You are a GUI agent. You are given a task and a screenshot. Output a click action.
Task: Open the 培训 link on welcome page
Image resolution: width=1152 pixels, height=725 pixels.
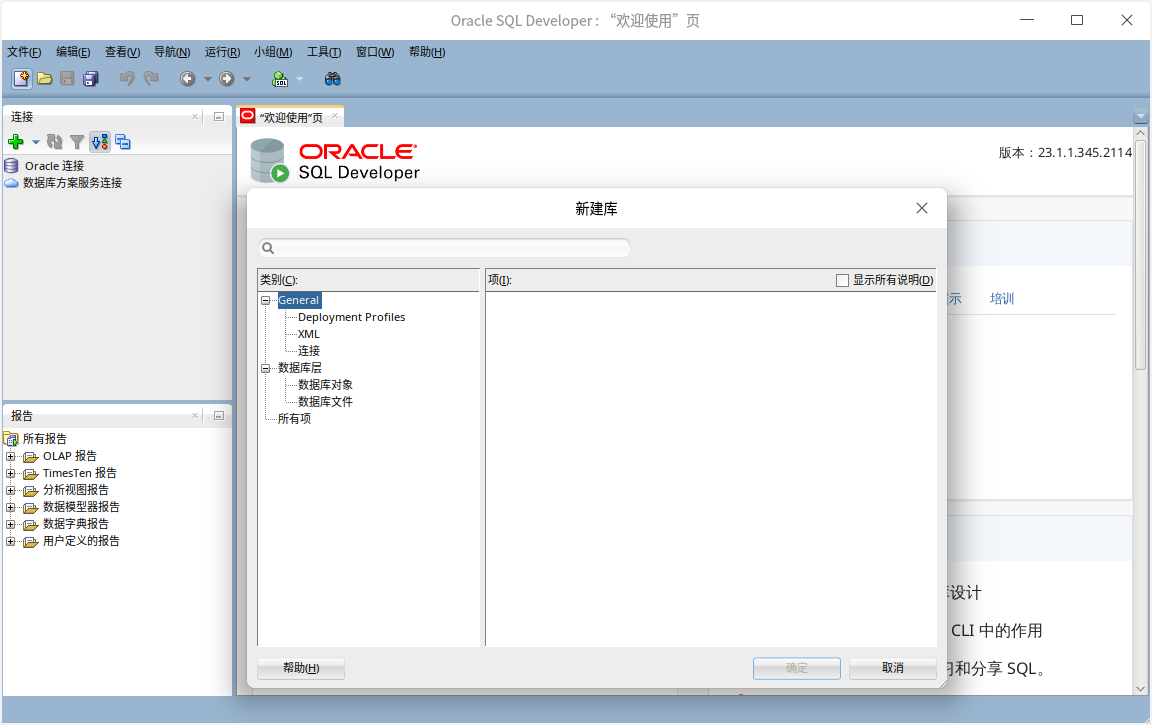pos(1001,299)
